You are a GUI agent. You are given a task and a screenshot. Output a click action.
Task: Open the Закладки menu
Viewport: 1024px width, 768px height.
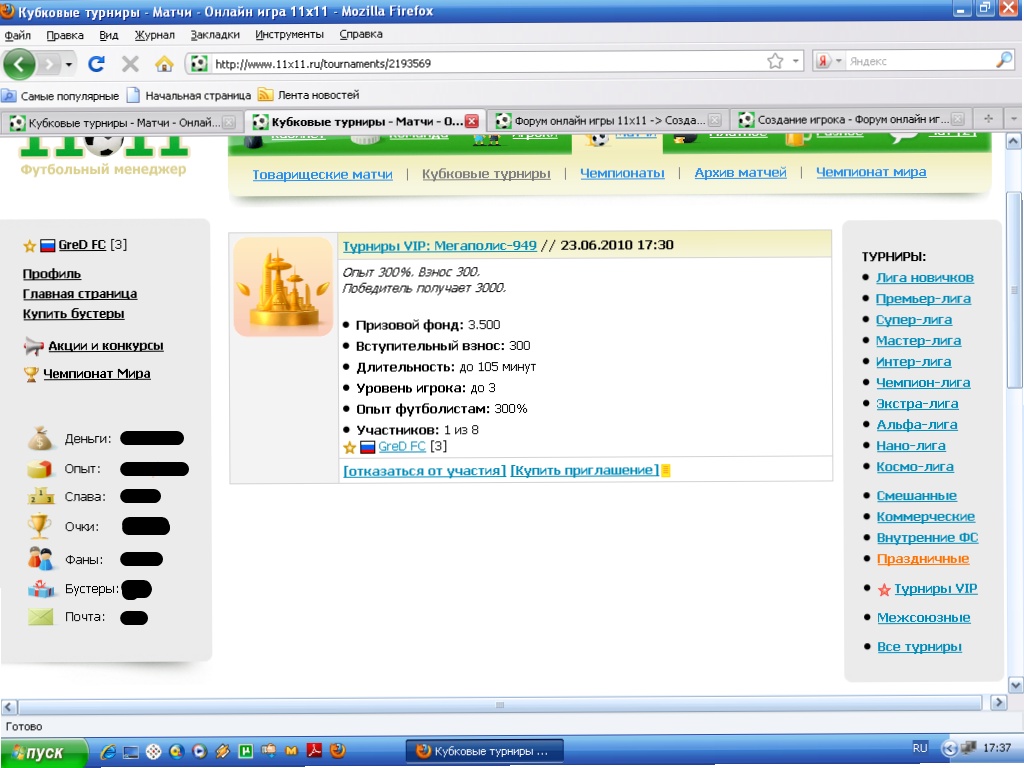point(214,34)
